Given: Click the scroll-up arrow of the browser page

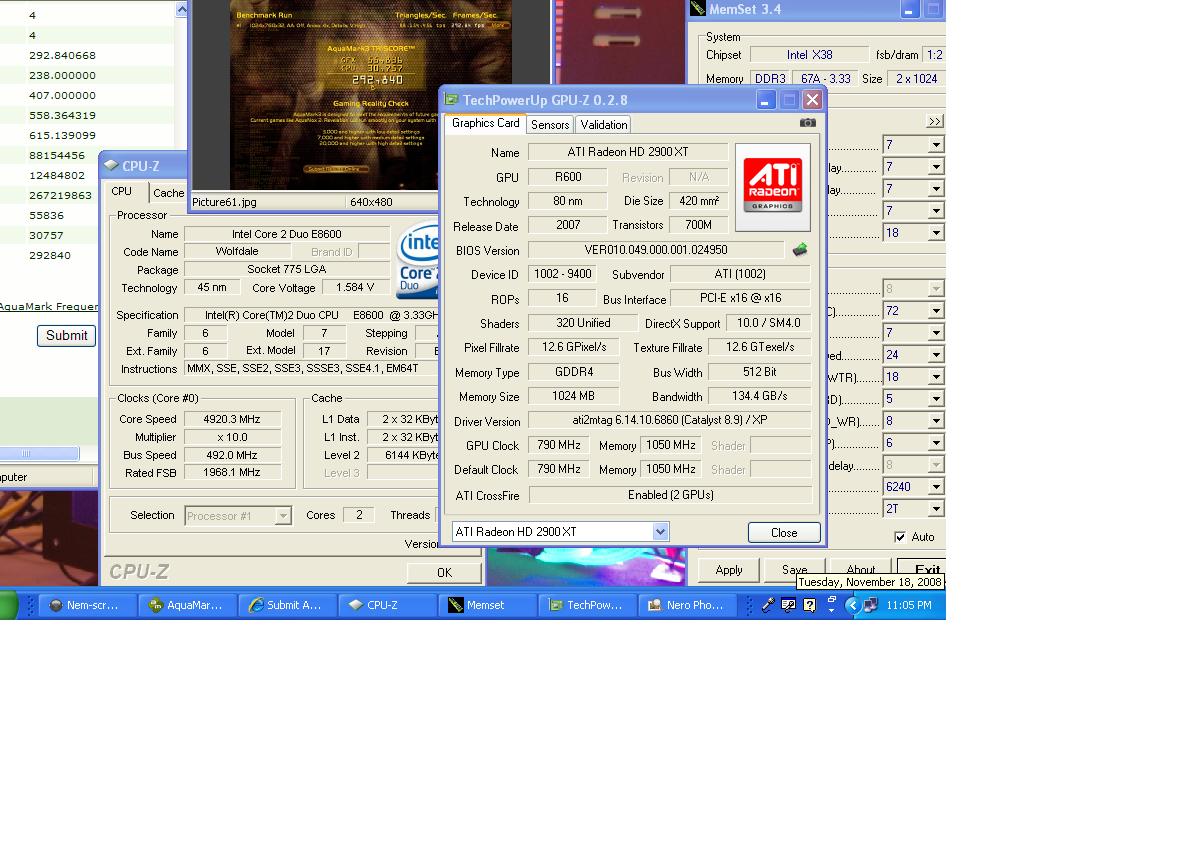Looking at the screenshot, I should coord(181,9).
